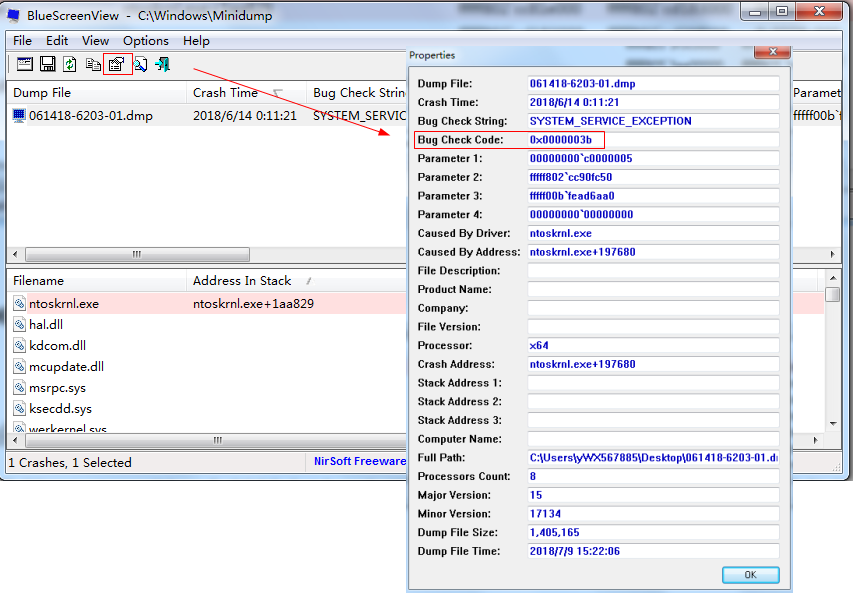Click the Find magnifier toolbar icon
The width and height of the screenshot is (853, 600).
[140, 65]
